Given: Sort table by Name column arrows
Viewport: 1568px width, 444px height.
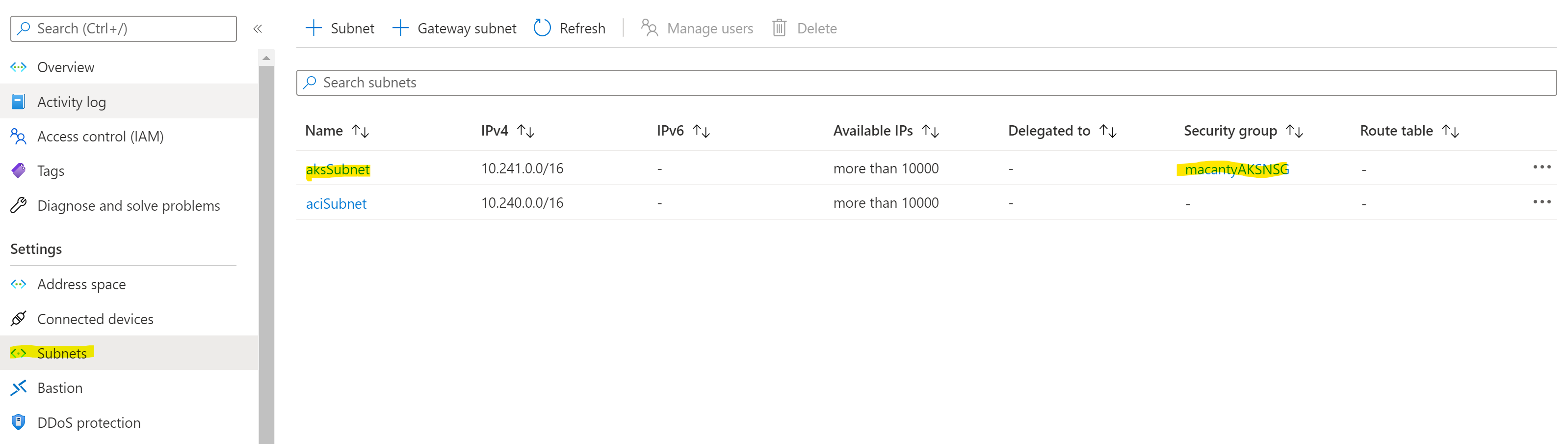Looking at the screenshot, I should pyautogui.click(x=360, y=131).
